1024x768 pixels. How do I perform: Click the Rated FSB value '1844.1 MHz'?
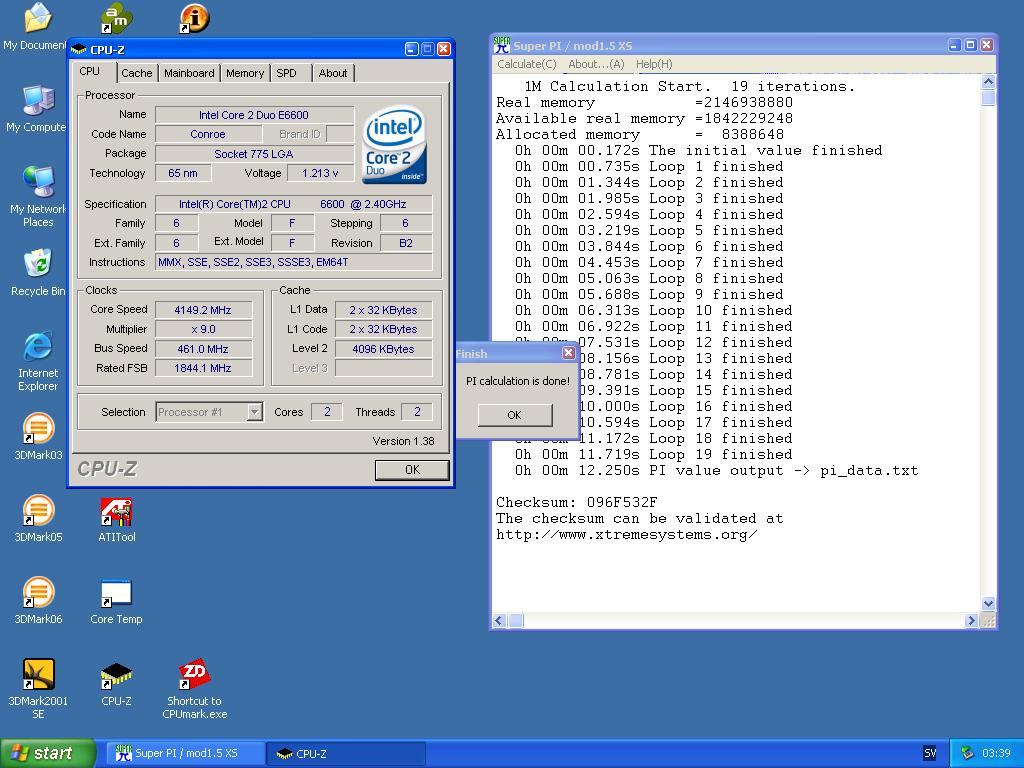pos(203,368)
